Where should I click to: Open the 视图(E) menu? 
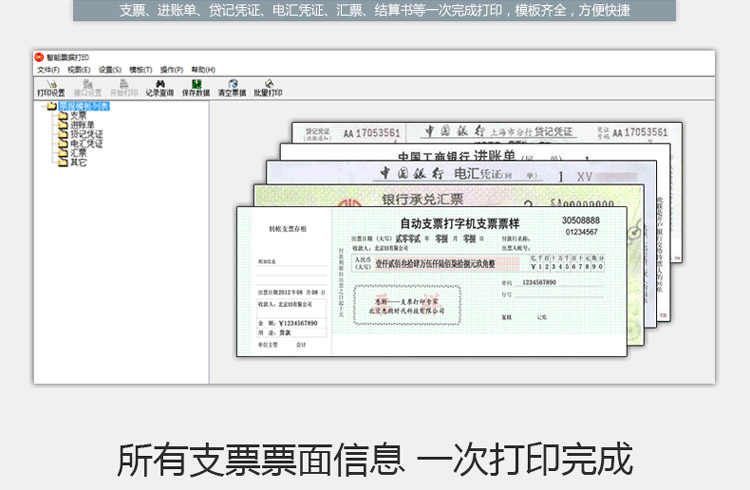click(x=79, y=70)
